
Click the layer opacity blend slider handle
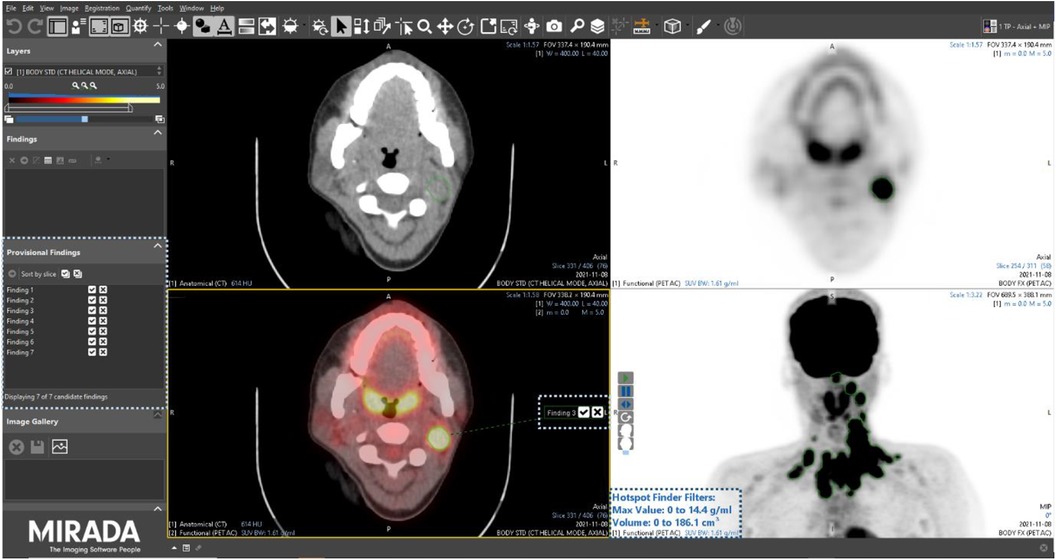[x=84, y=119]
